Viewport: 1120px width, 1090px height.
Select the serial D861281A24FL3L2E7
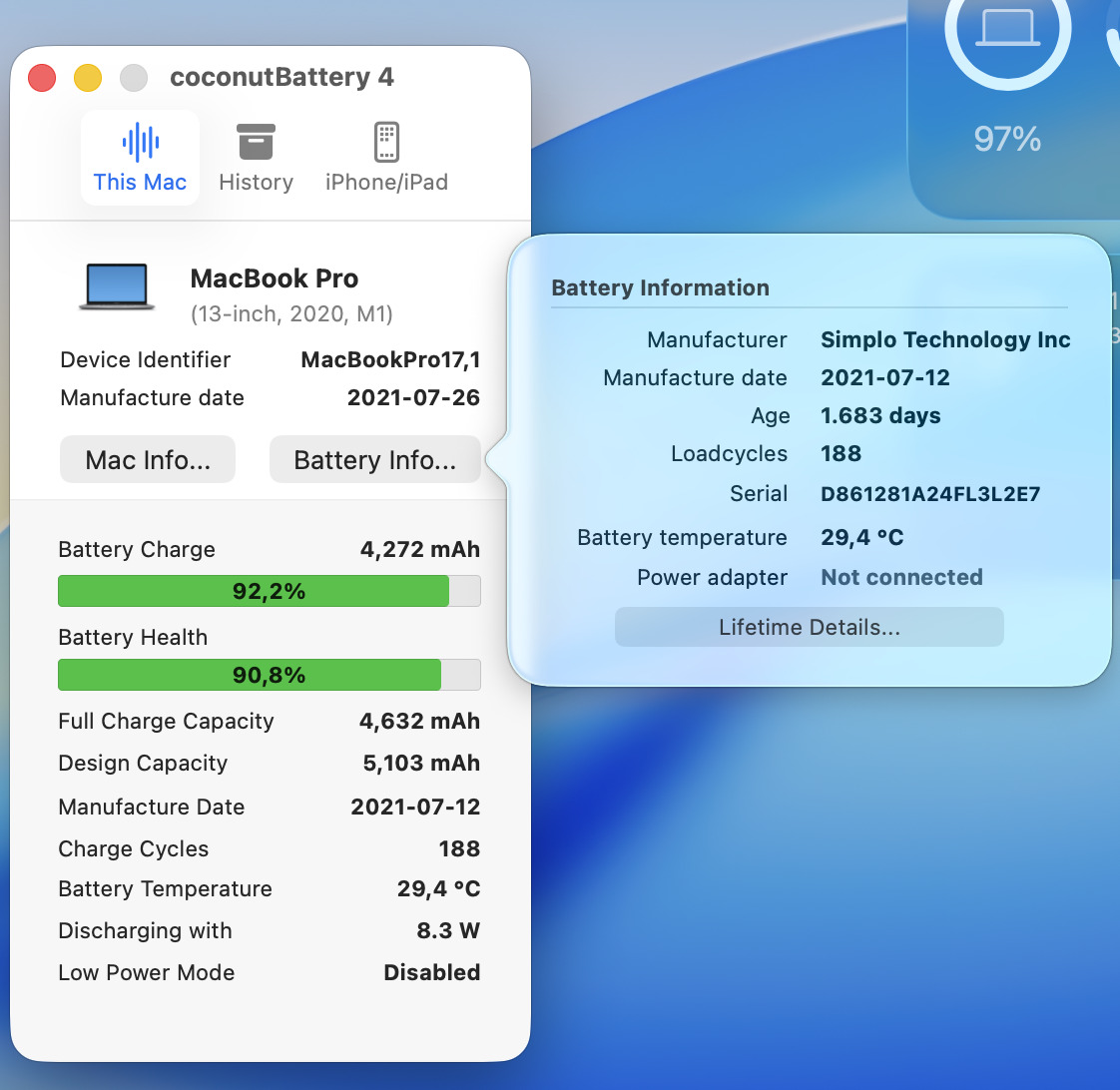pos(930,493)
